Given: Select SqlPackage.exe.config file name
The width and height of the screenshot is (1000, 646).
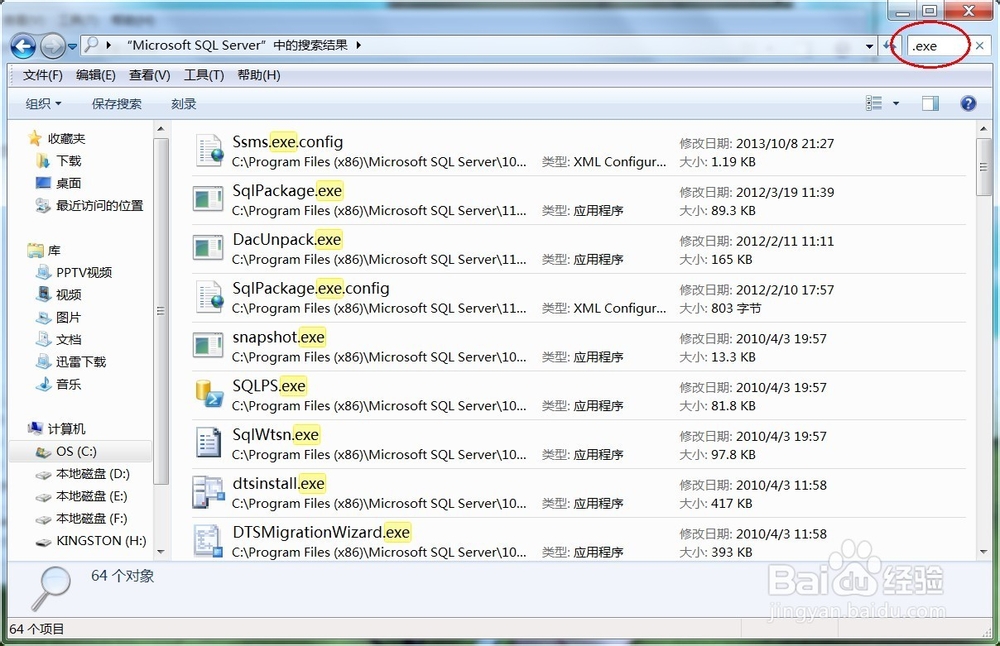Looking at the screenshot, I should 311,288.
